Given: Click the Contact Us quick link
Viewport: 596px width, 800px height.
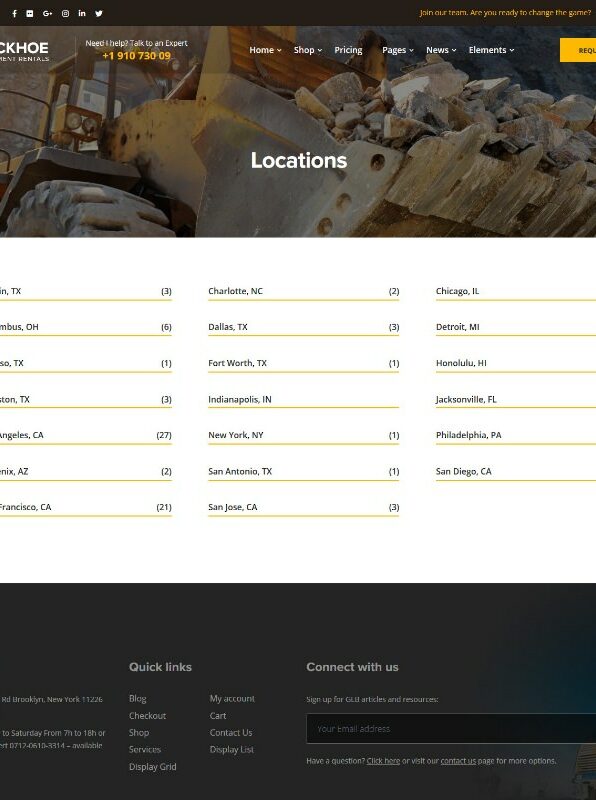Looking at the screenshot, I should click(x=231, y=733).
